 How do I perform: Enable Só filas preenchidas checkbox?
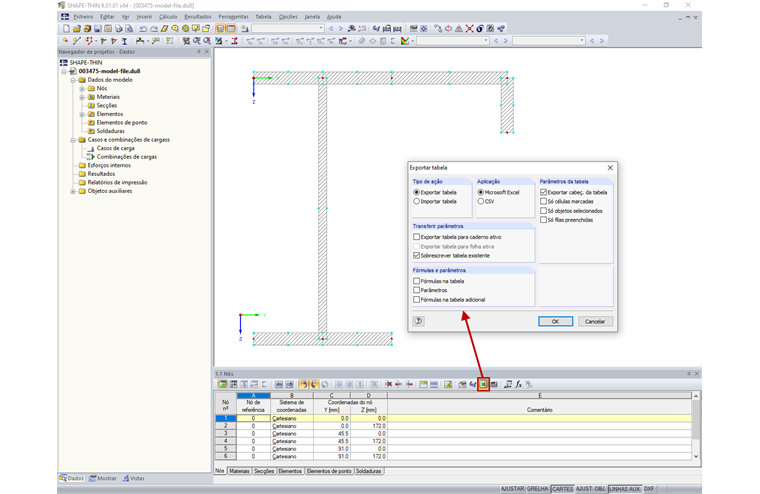pos(543,220)
